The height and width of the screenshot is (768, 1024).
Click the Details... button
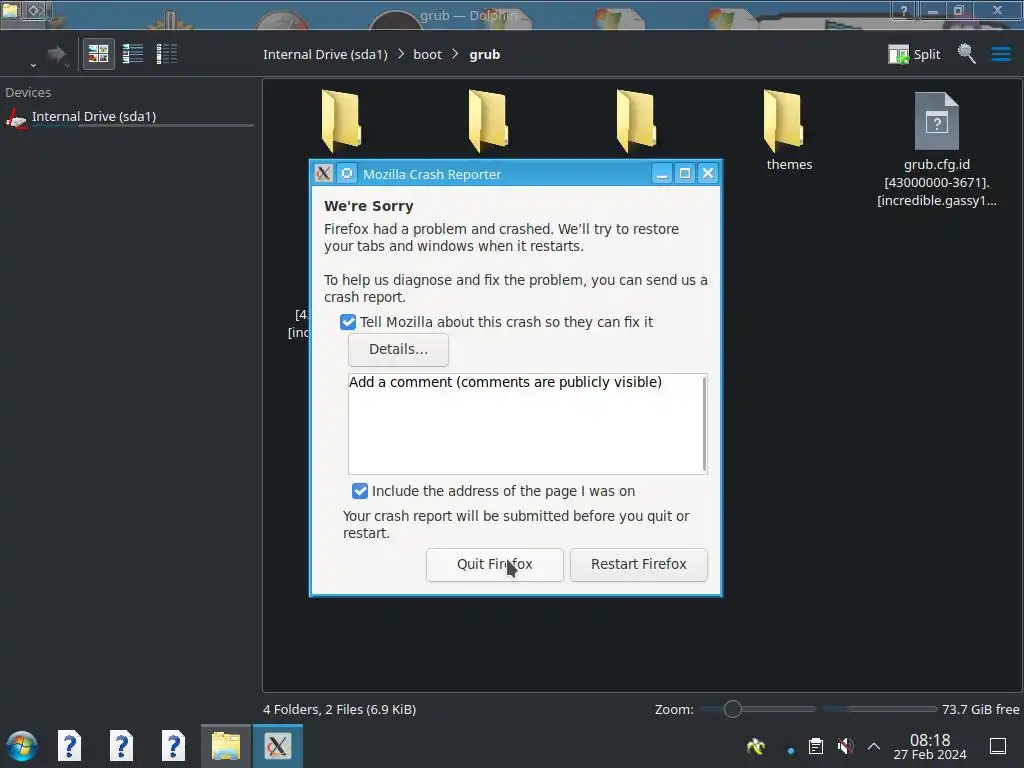click(x=398, y=349)
